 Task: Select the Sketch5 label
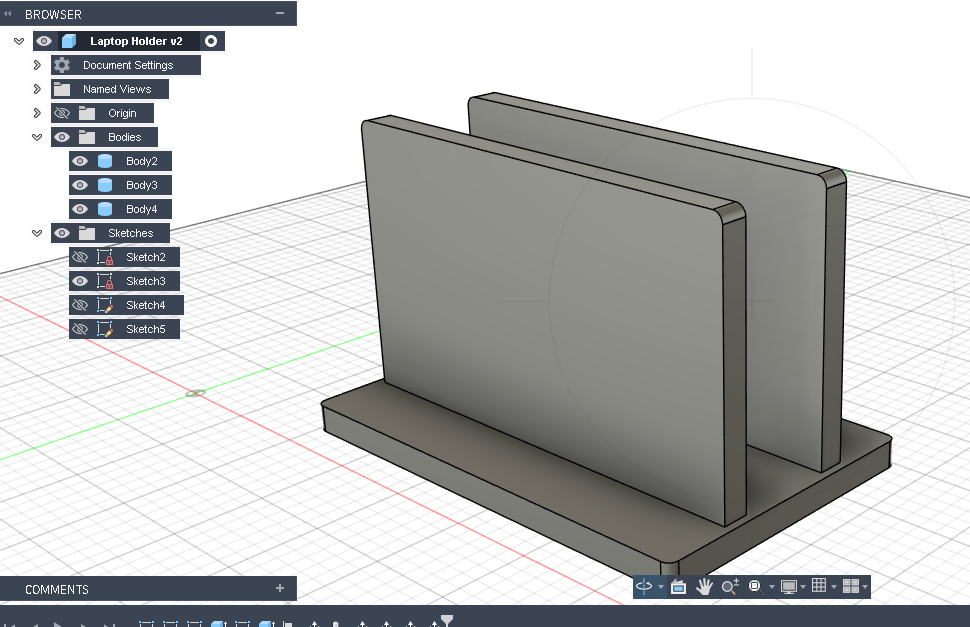coord(146,329)
